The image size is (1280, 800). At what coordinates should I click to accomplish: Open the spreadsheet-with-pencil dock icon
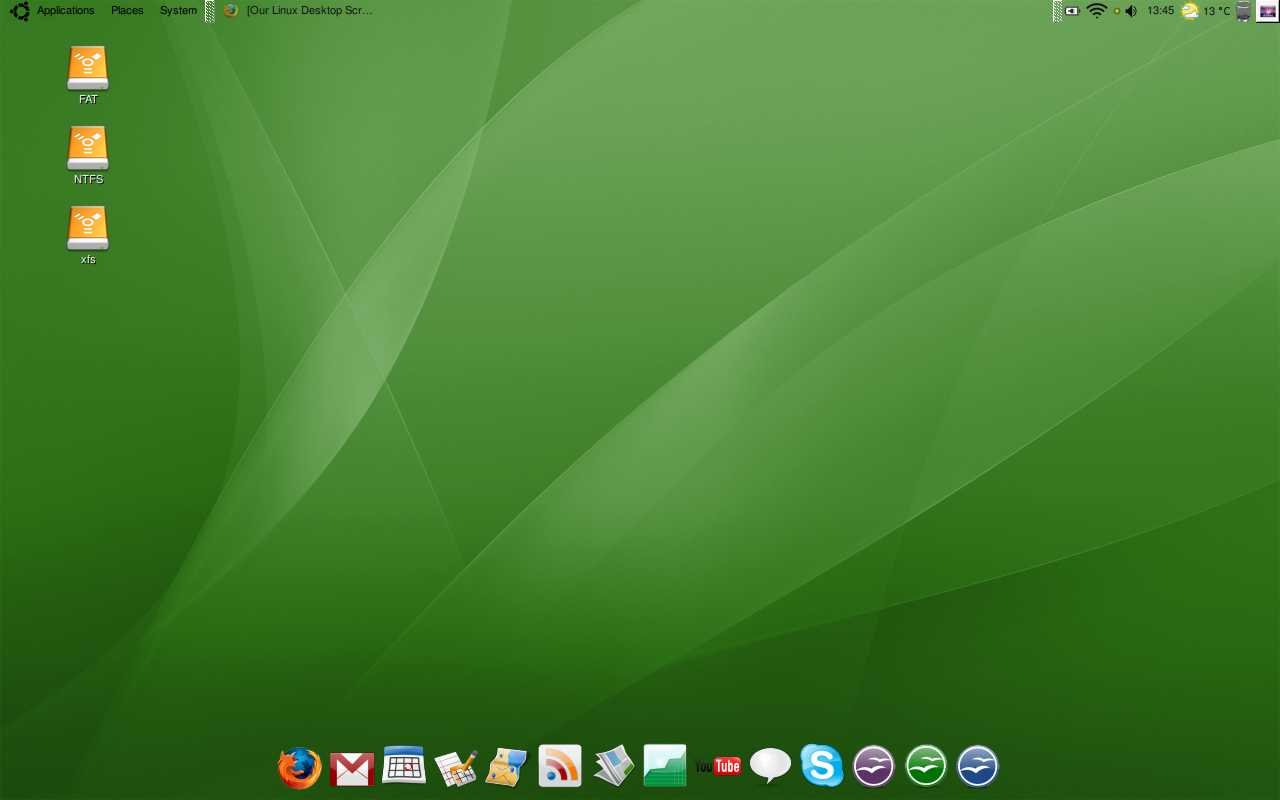coord(456,768)
